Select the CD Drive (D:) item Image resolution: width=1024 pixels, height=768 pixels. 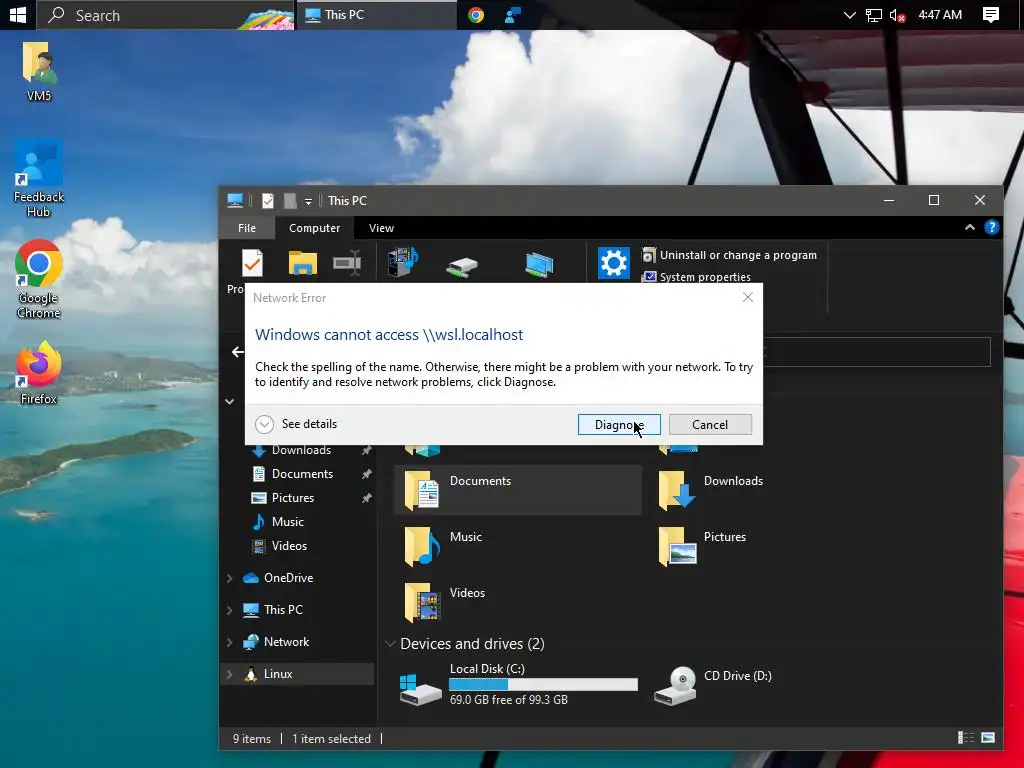point(714,684)
